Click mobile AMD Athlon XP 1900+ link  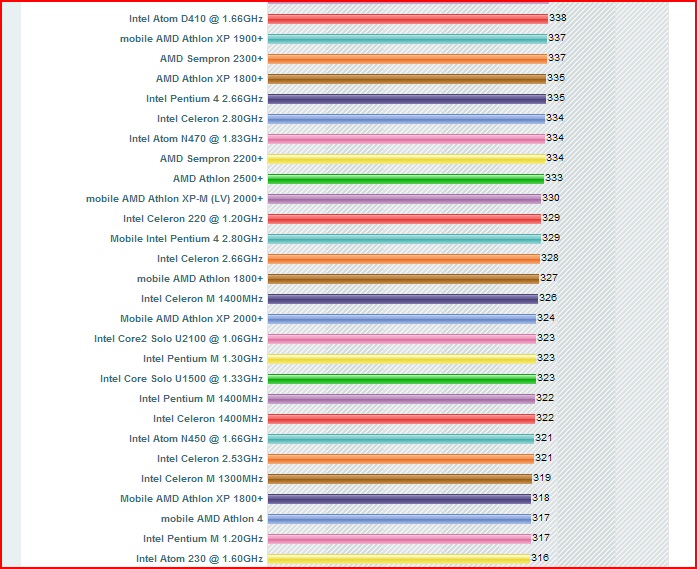192,39
